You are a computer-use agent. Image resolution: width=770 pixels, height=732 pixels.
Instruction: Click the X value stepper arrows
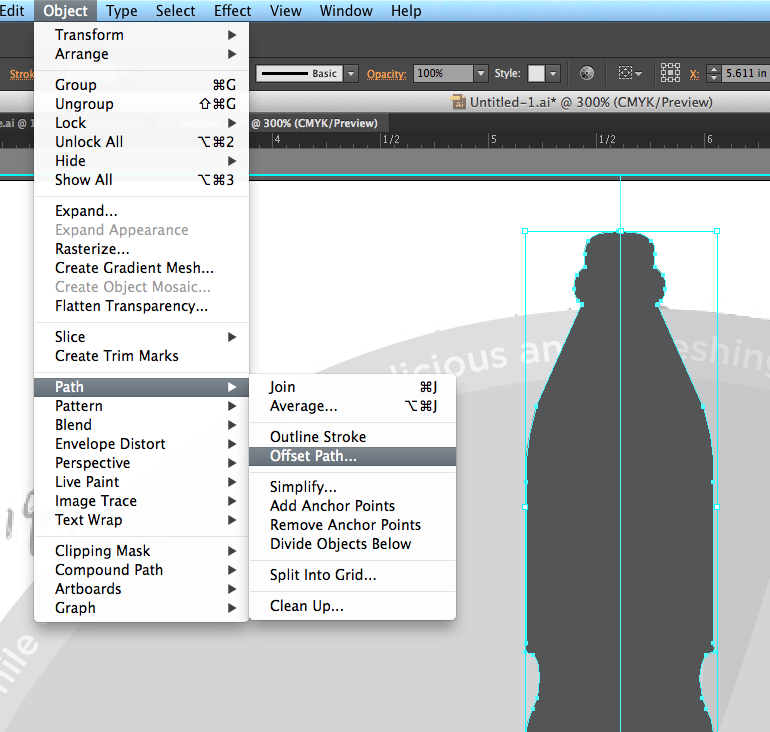tap(714, 74)
